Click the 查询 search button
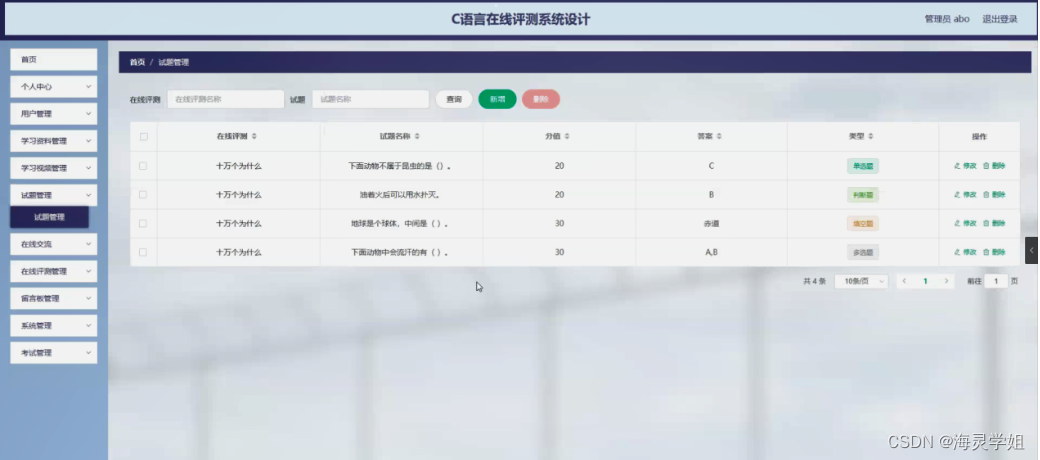 [454, 99]
